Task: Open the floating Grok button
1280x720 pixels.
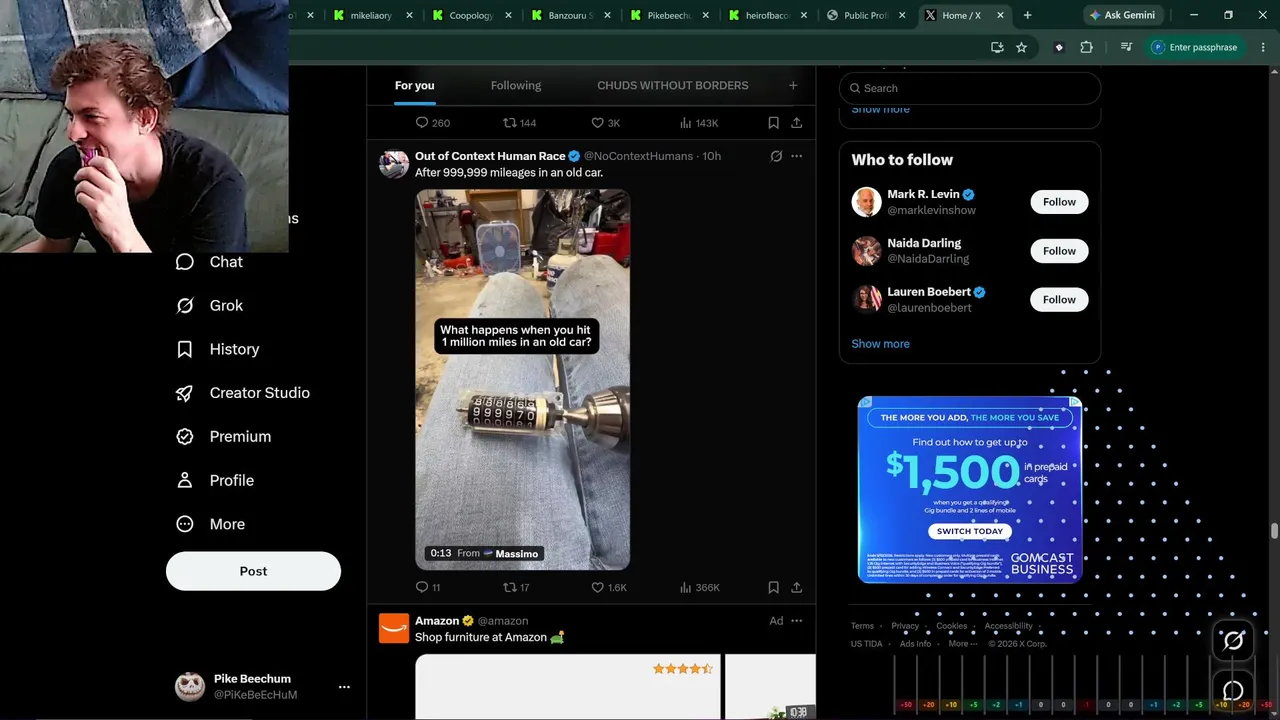Action: click(1233, 641)
